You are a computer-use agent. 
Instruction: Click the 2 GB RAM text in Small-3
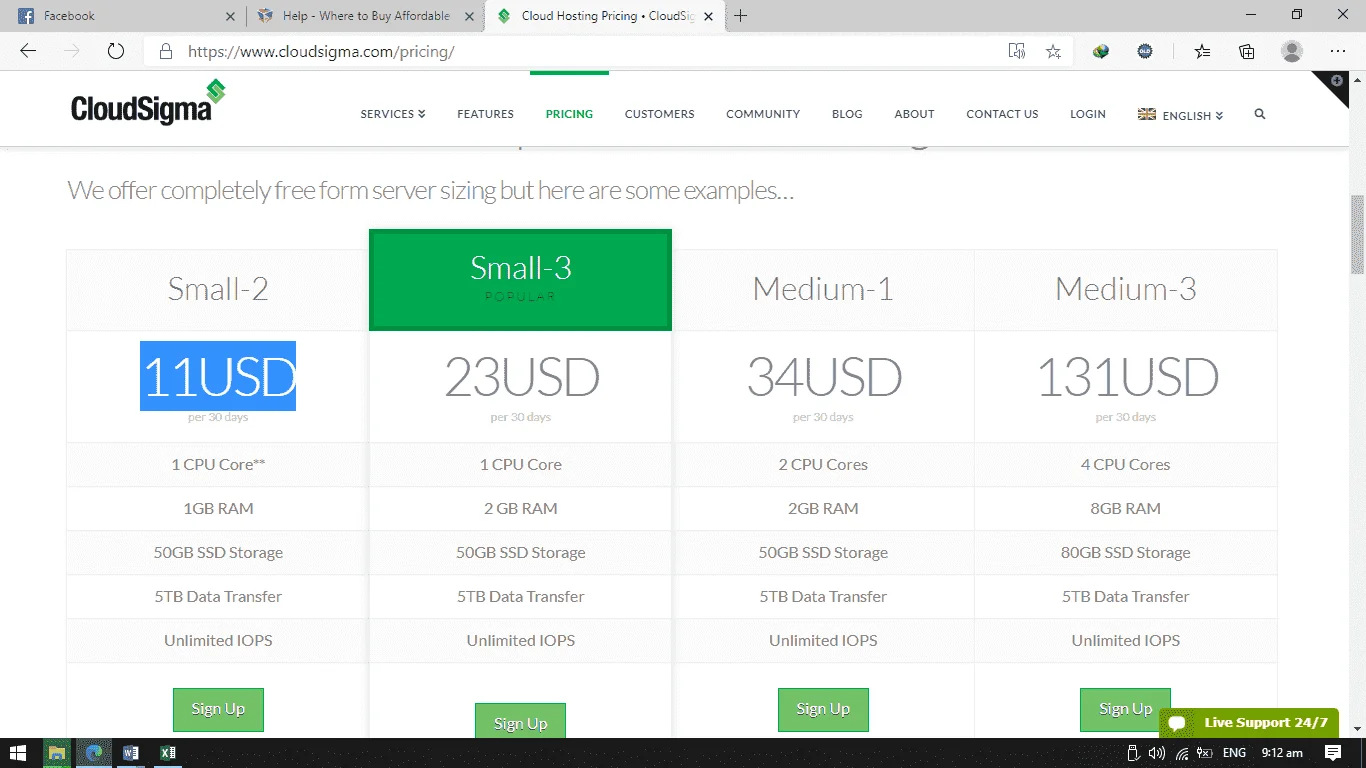(x=521, y=509)
